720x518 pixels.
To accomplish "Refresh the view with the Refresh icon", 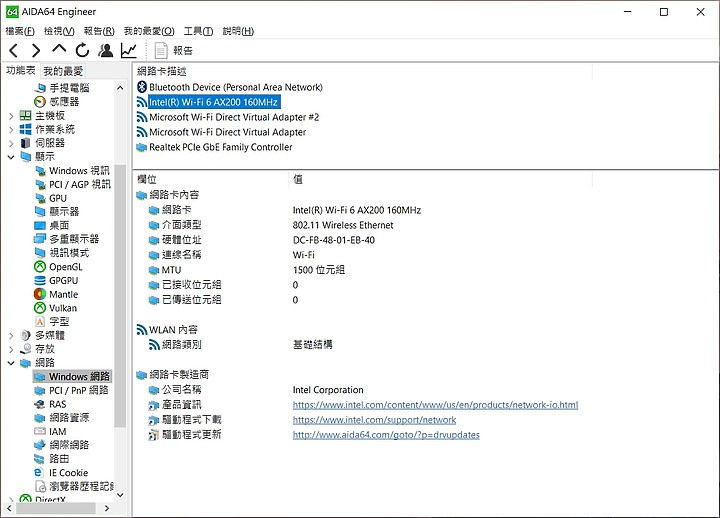I will pyautogui.click(x=82, y=51).
